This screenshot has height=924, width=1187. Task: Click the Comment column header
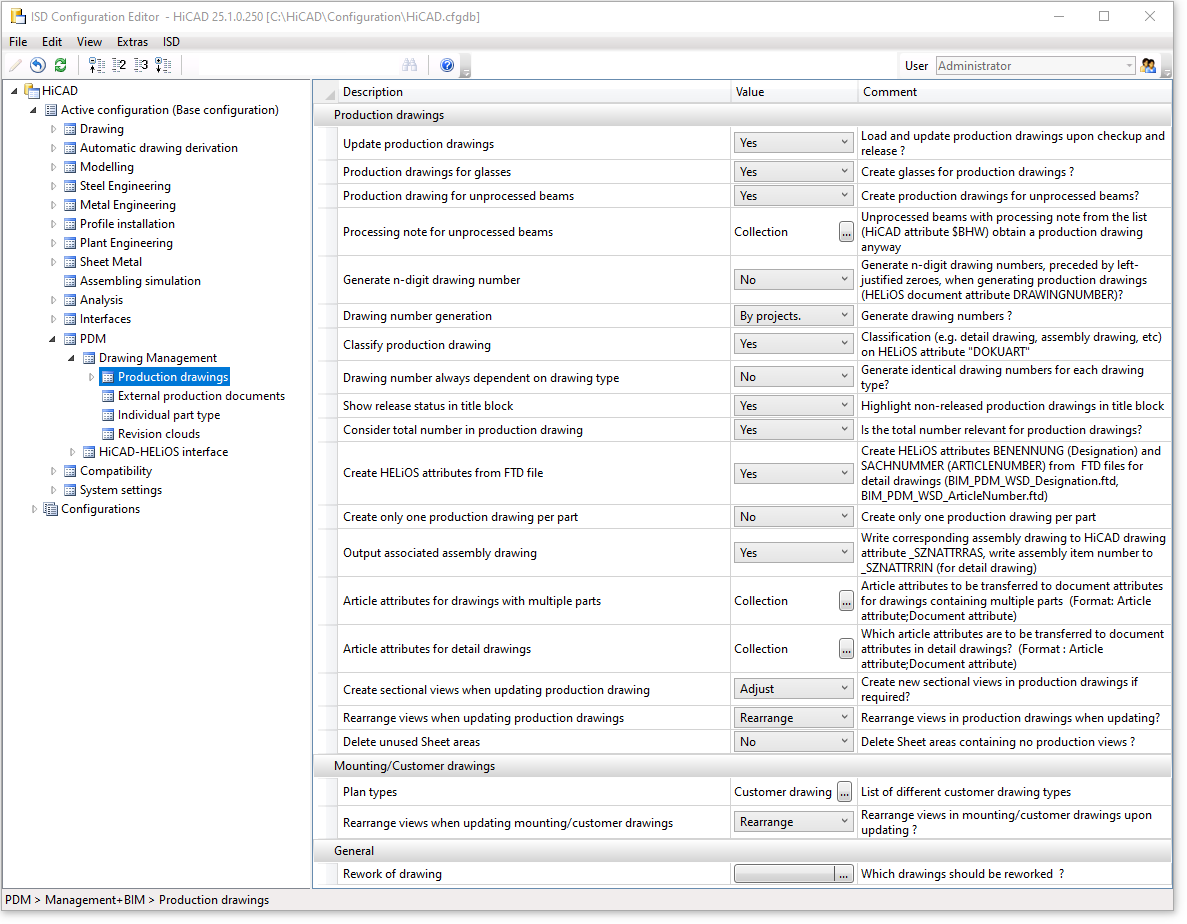tap(1014, 92)
